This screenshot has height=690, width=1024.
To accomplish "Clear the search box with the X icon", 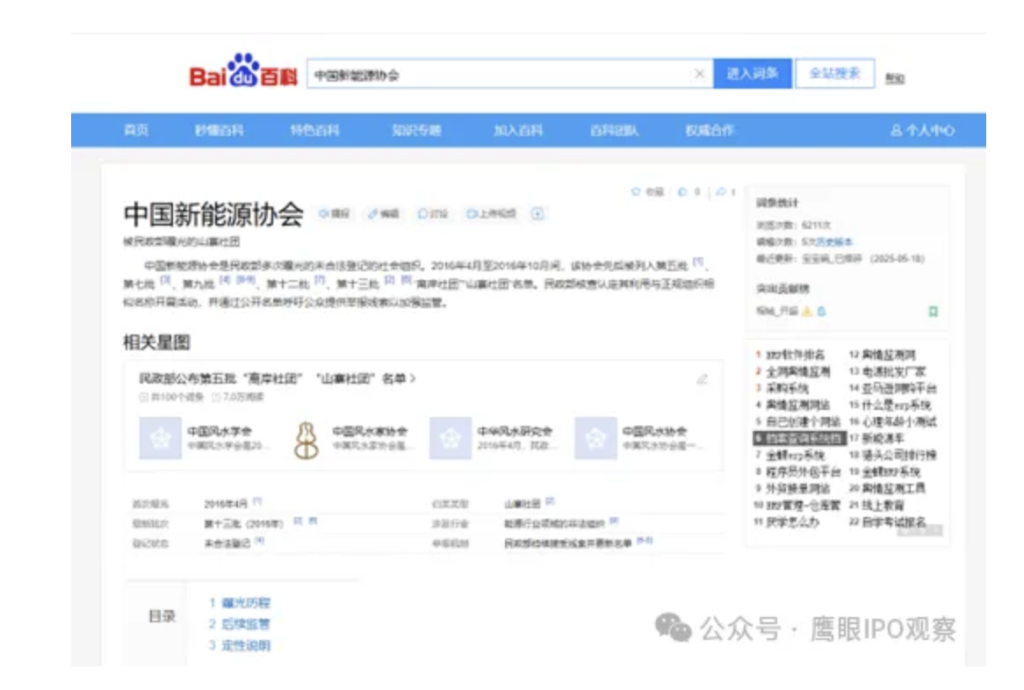I will pyautogui.click(x=699, y=74).
